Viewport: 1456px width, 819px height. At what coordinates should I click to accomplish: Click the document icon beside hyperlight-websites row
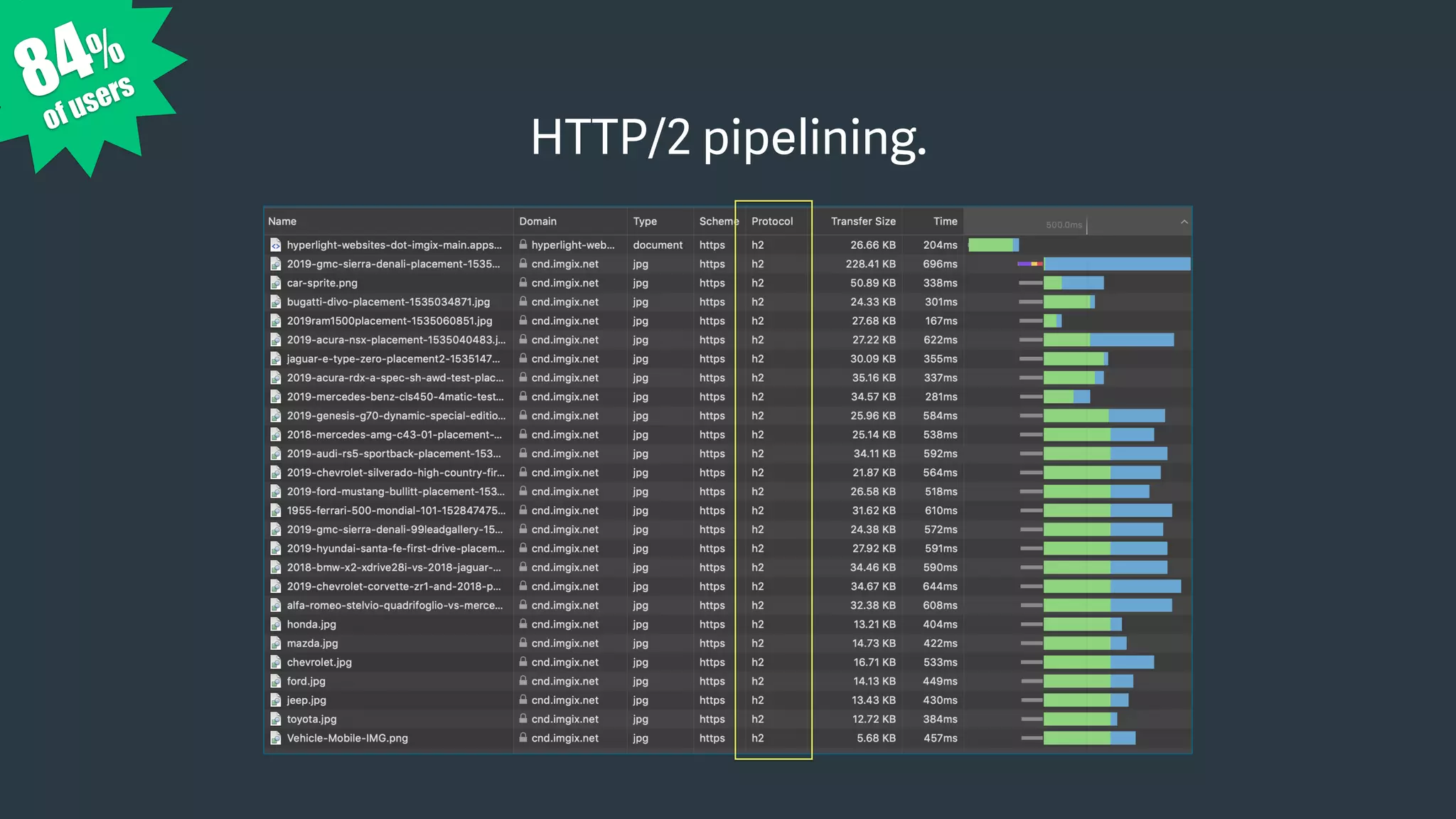tap(276, 245)
